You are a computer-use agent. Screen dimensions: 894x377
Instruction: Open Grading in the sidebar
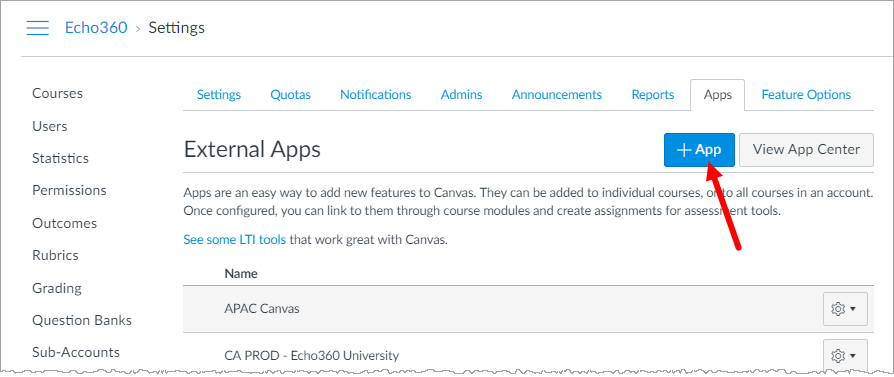point(57,288)
